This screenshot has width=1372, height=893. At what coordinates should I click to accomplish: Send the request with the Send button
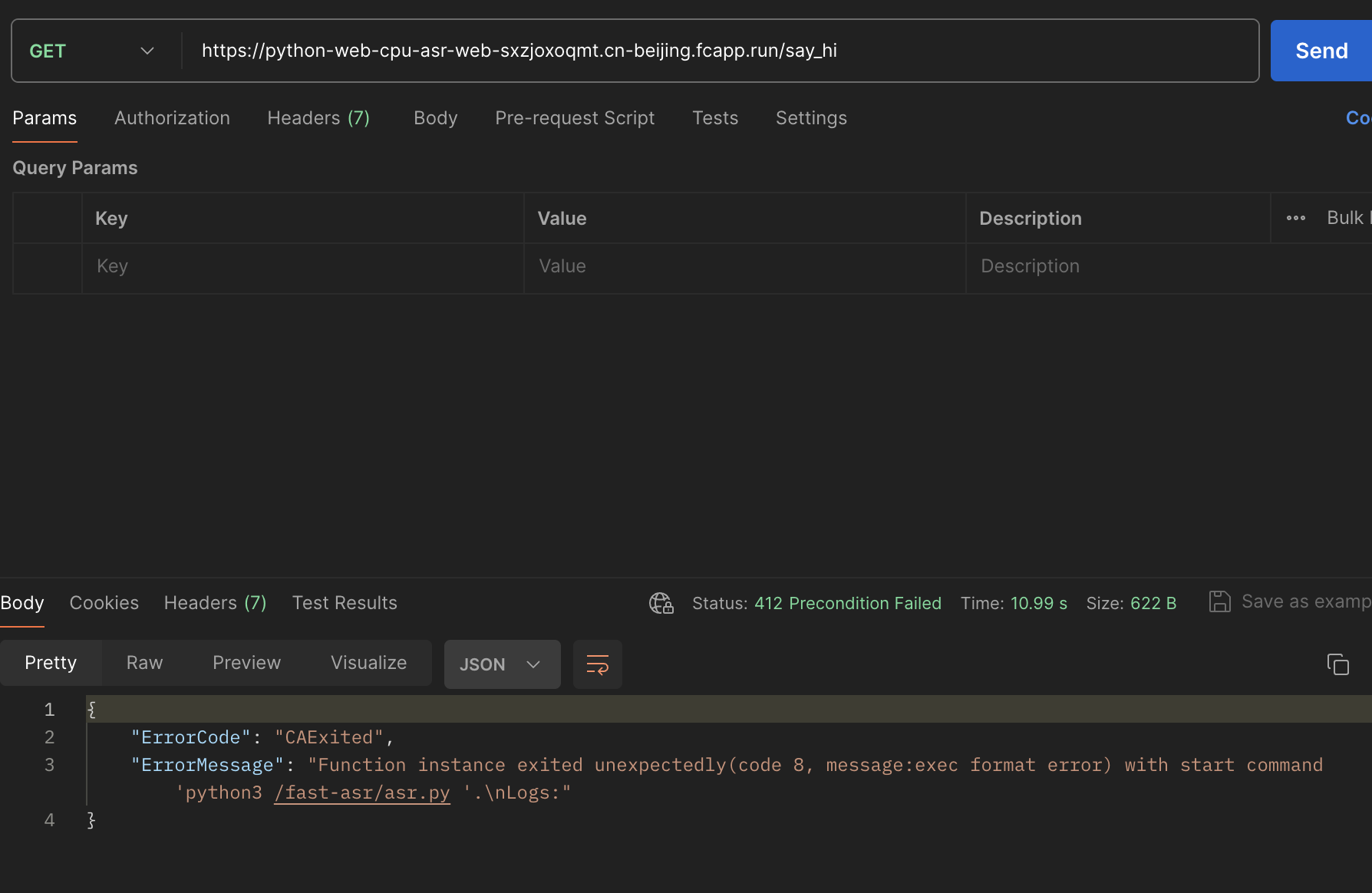click(1321, 51)
